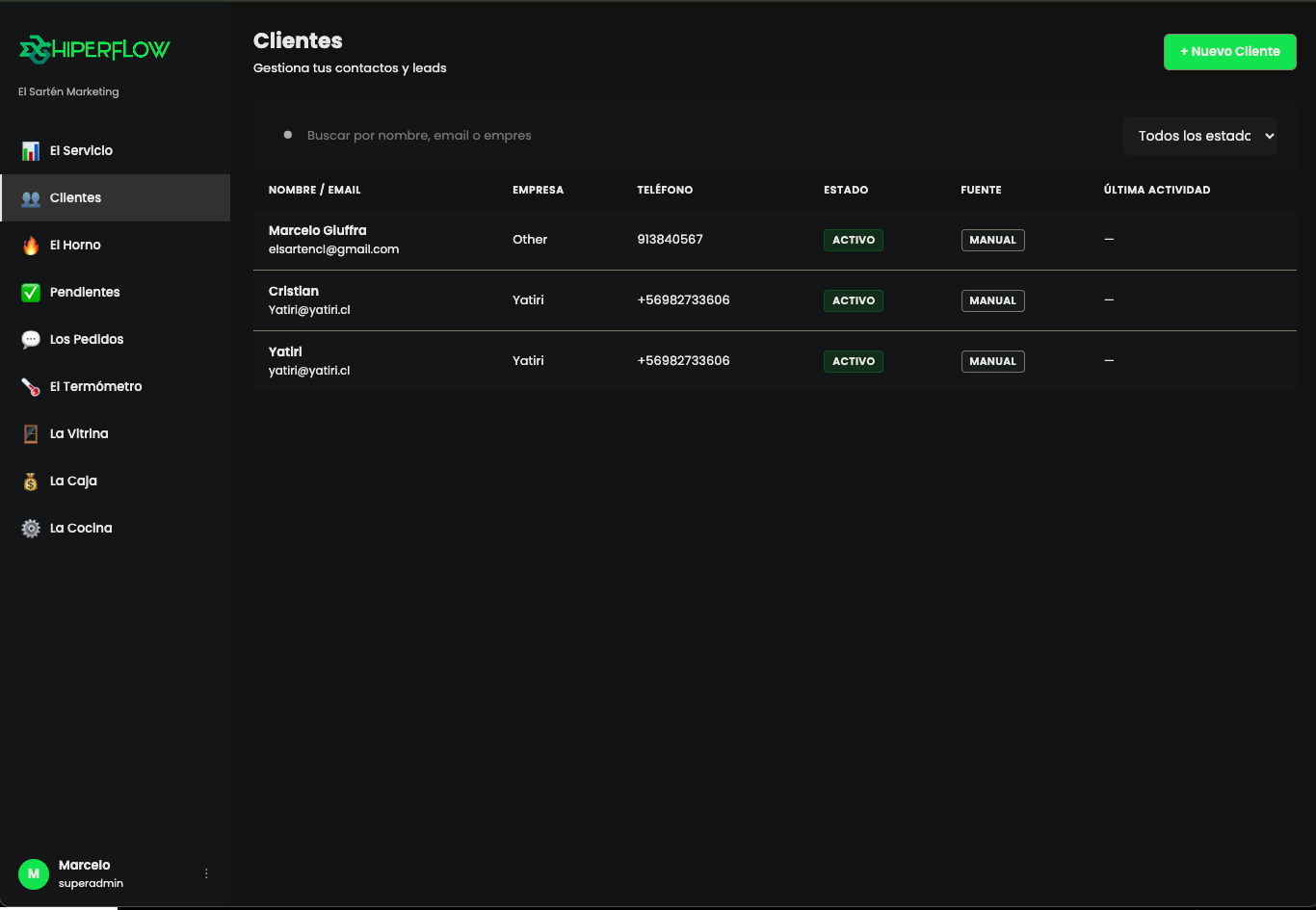Click the Pendientes green checkmark icon
1316x910 pixels.
31,293
